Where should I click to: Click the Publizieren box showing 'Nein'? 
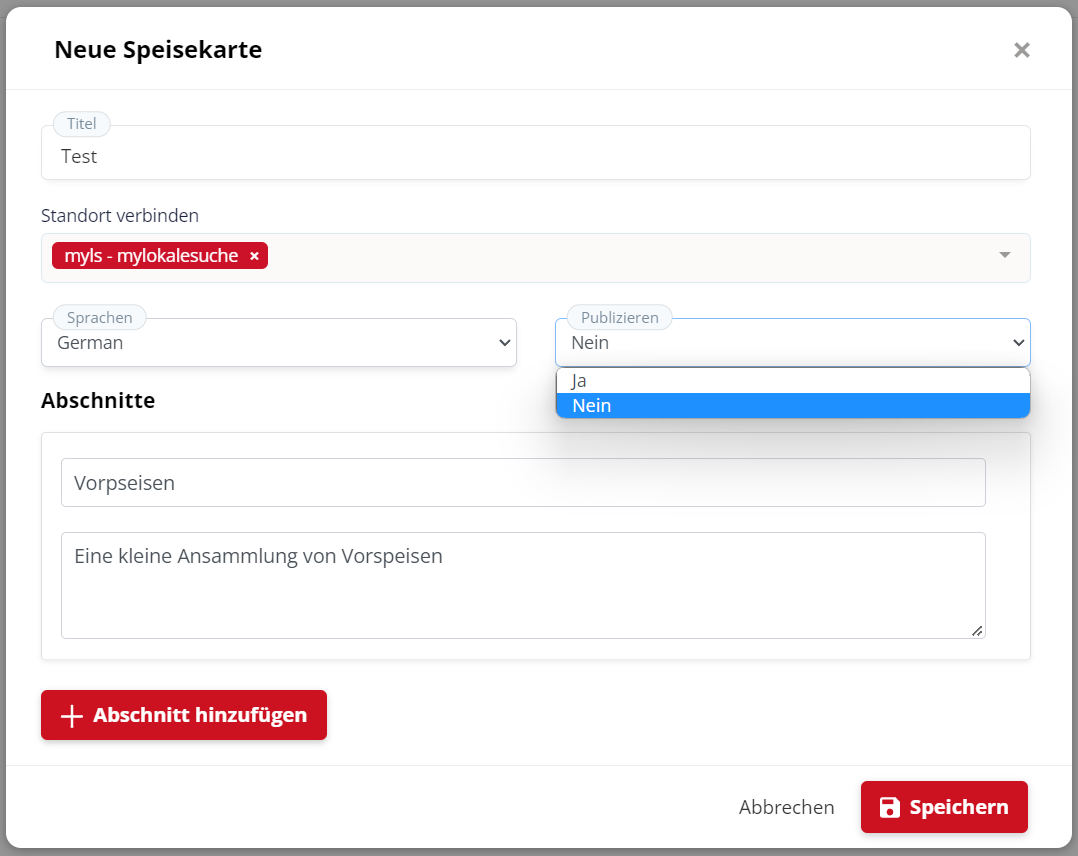tap(780, 343)
